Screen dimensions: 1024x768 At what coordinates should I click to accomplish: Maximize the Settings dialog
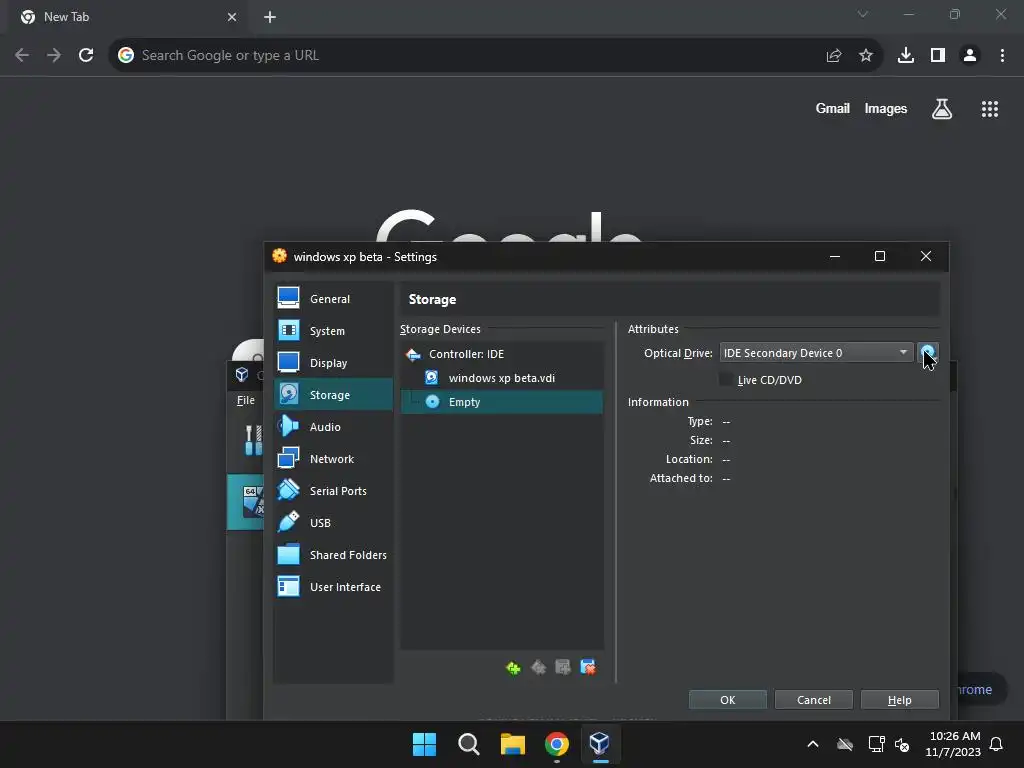[x=880, y=256]
